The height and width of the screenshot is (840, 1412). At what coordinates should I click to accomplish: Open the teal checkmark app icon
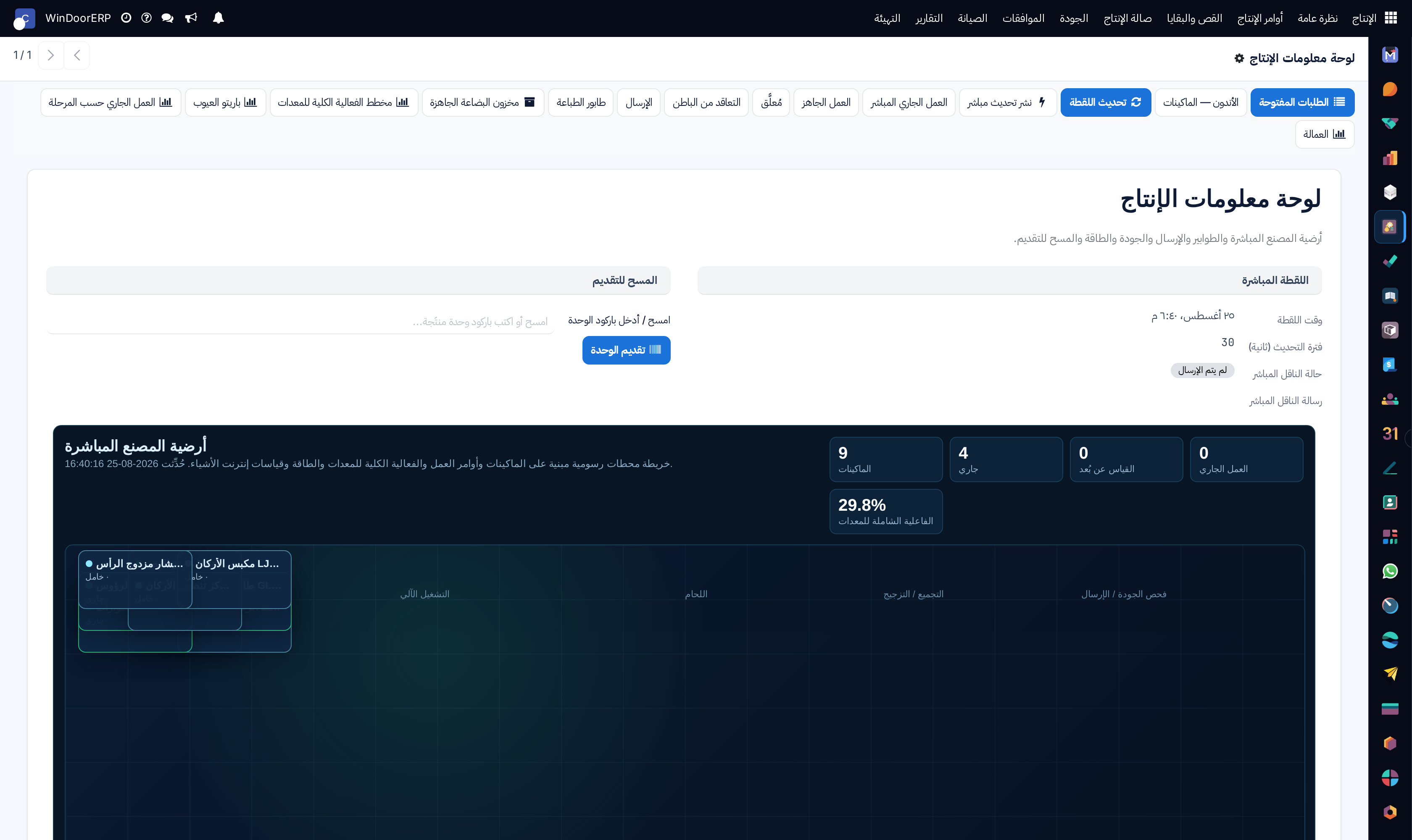coord(1389,262)
